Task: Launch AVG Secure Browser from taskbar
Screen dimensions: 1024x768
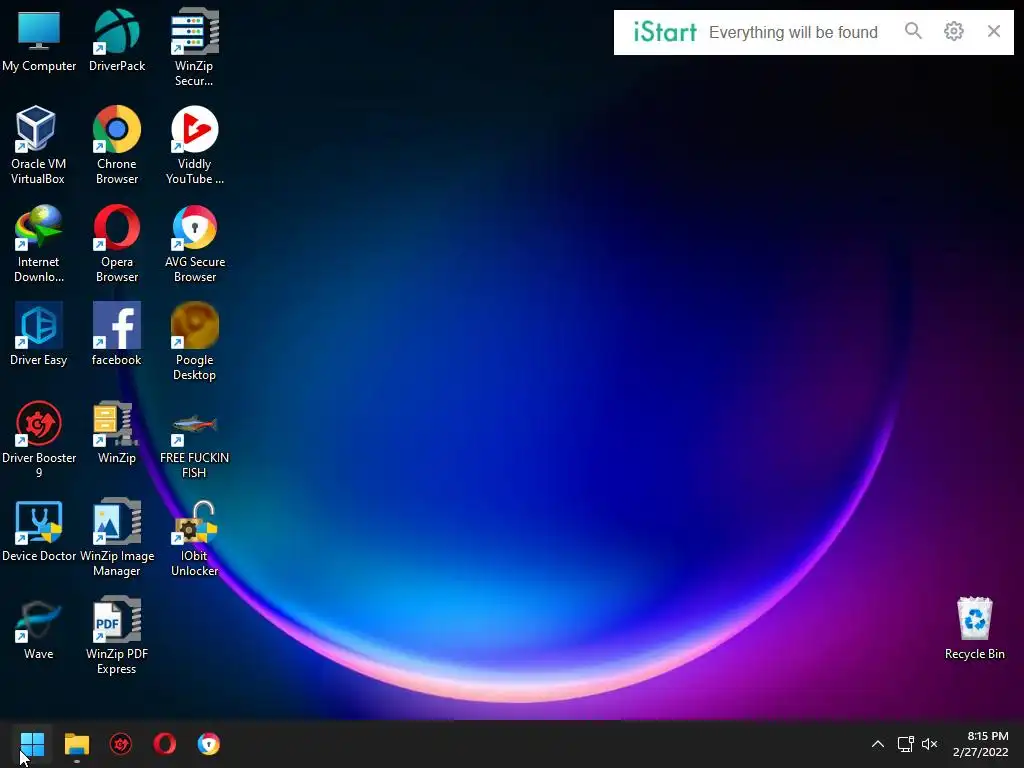Action: point(209,744)
